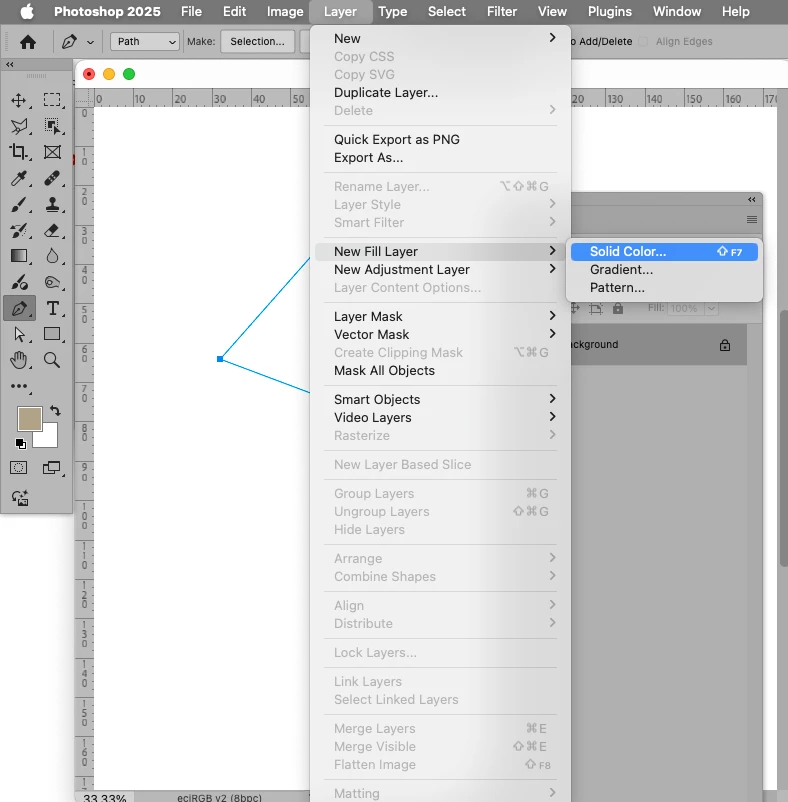Click the Background layer lock icon
Viewport: 788px width, 802px height.
[725, 345]
